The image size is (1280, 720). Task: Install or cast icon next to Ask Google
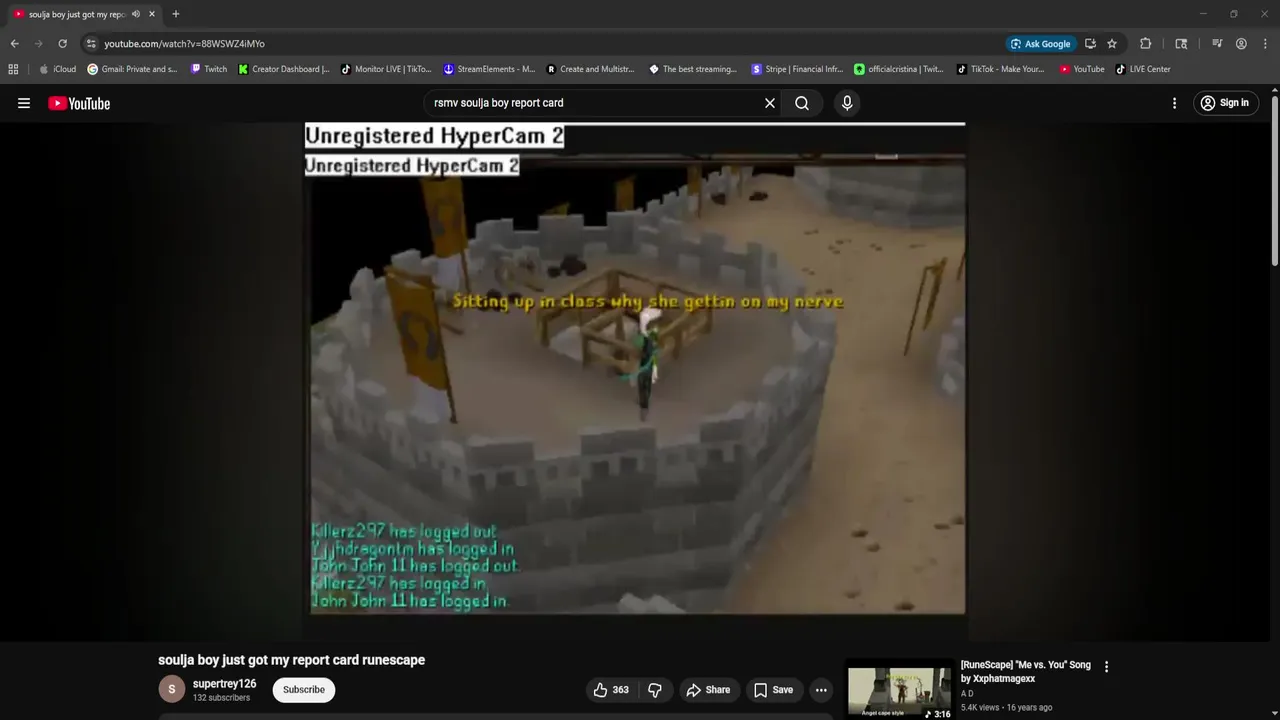(x=1090, y=44)
